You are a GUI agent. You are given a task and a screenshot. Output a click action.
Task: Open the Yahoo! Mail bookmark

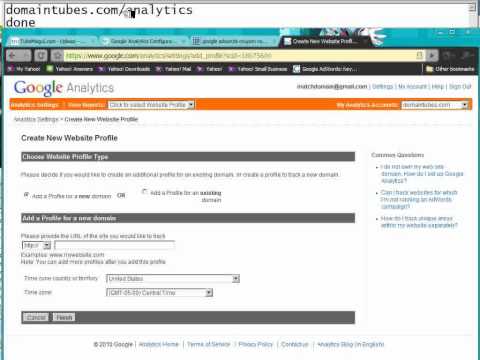[173, 69]
